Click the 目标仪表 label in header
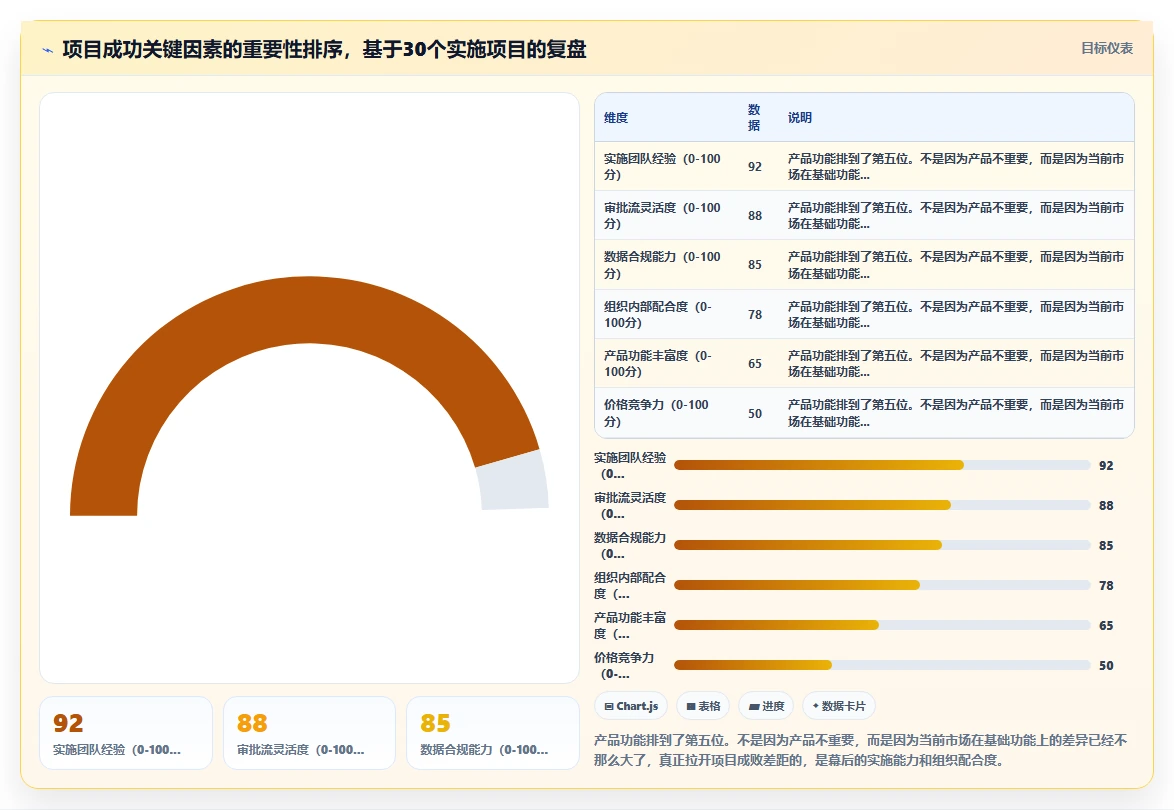 (1107, 49)
